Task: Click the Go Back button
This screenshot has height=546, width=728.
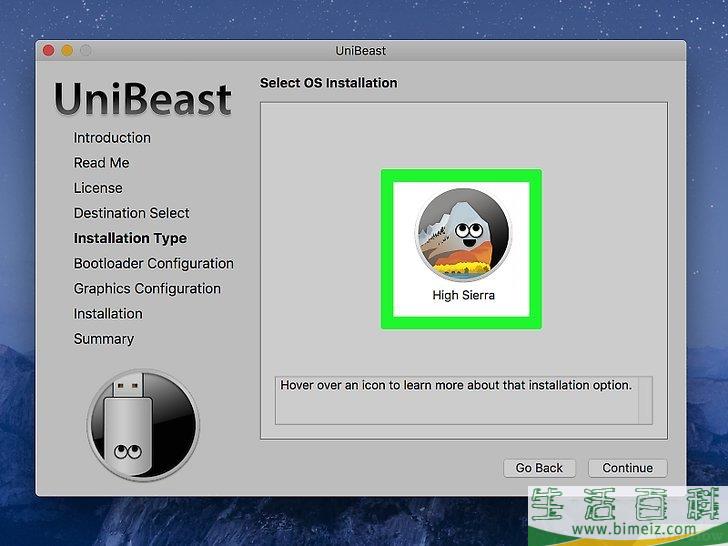Action: tap(540, 468)
